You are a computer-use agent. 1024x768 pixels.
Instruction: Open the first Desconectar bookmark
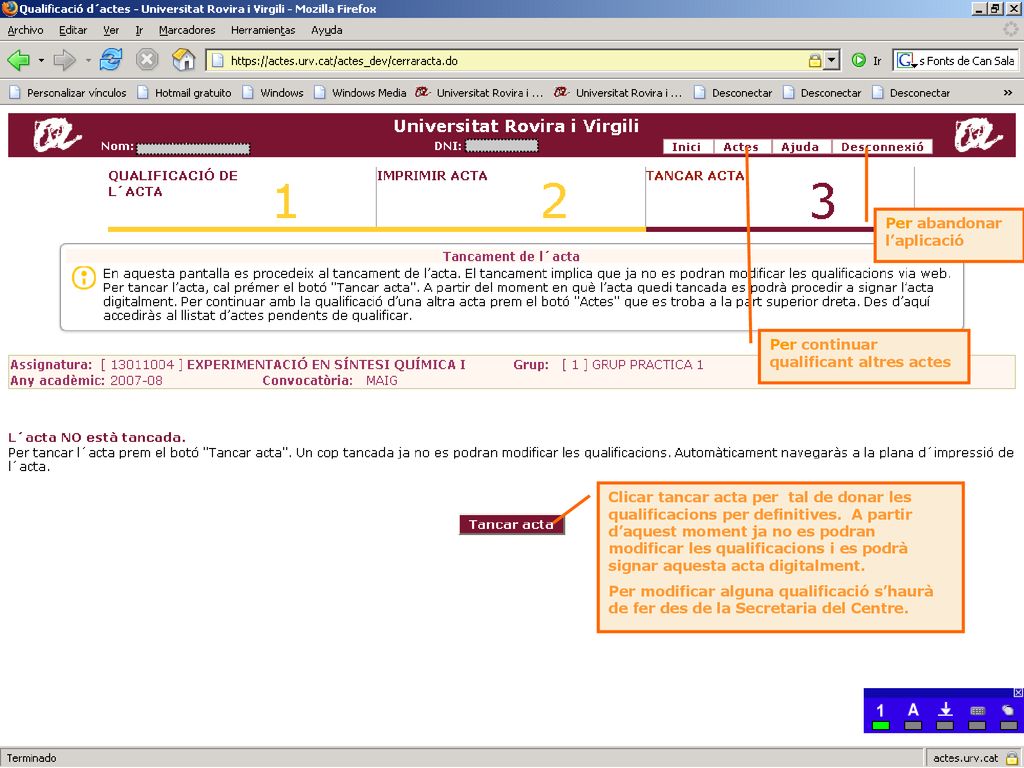[x=733, y=93]
